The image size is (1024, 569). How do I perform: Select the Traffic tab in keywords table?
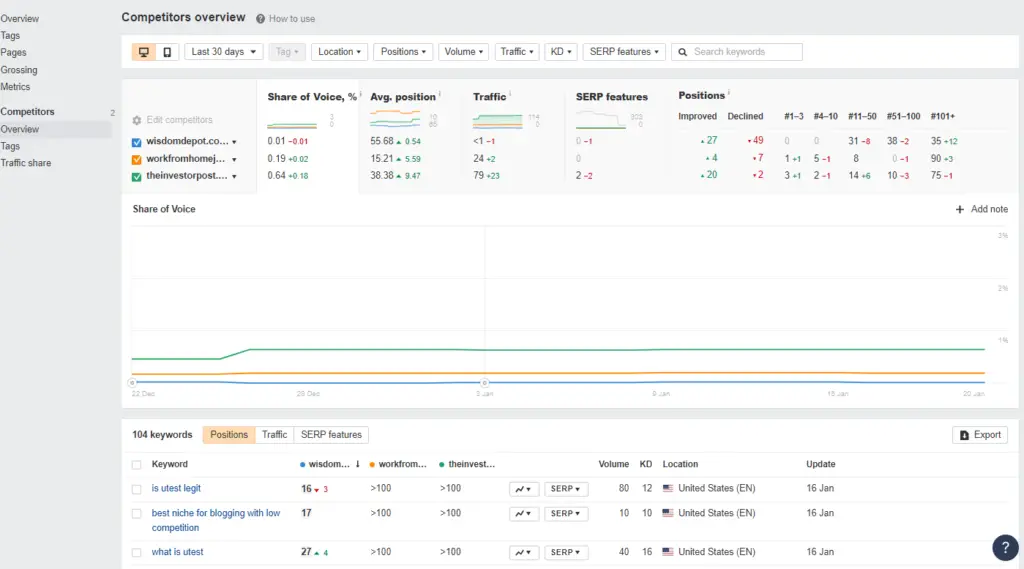(x=274, y=435)
